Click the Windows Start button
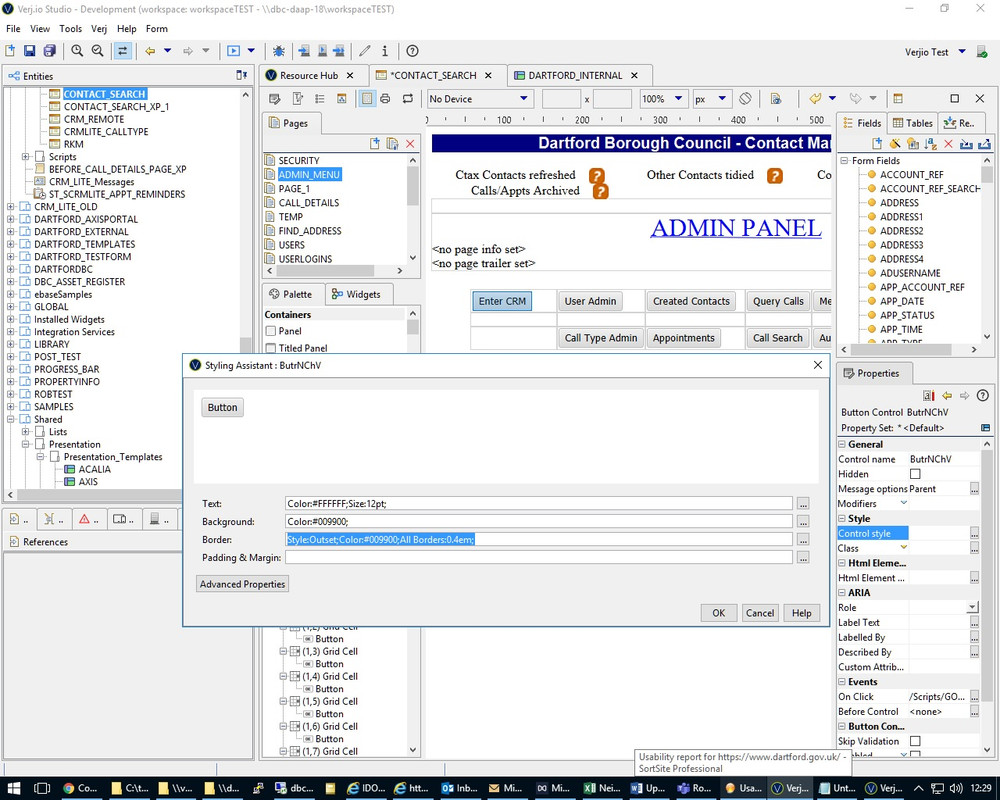This screenshot has width=1000, height=800. point(13,788)
